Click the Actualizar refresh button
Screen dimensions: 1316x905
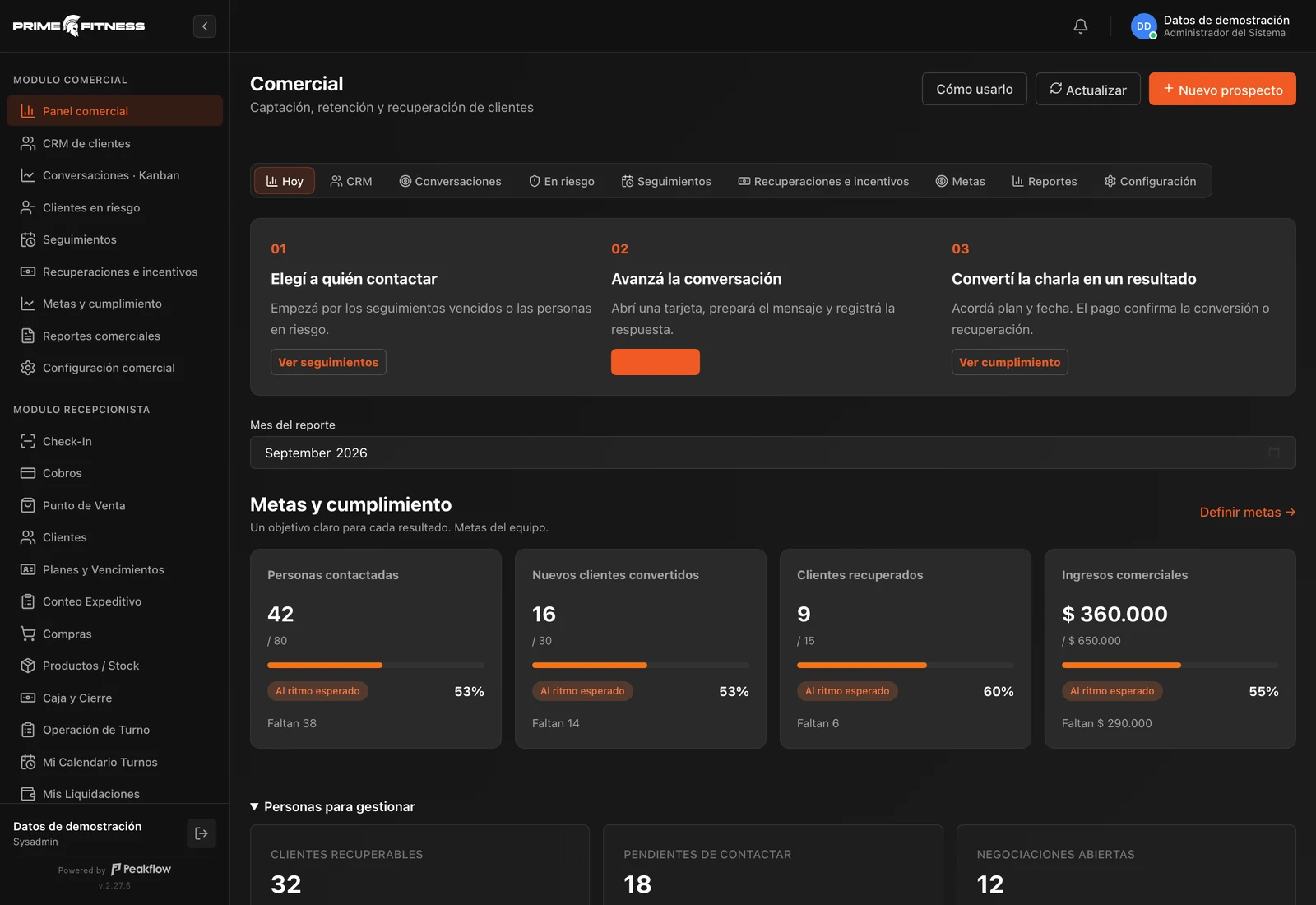click(1088, 89)
